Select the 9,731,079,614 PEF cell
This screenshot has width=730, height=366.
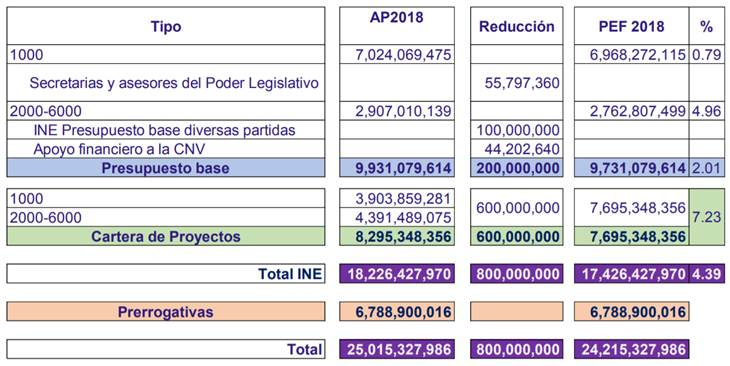coord(631,168)
